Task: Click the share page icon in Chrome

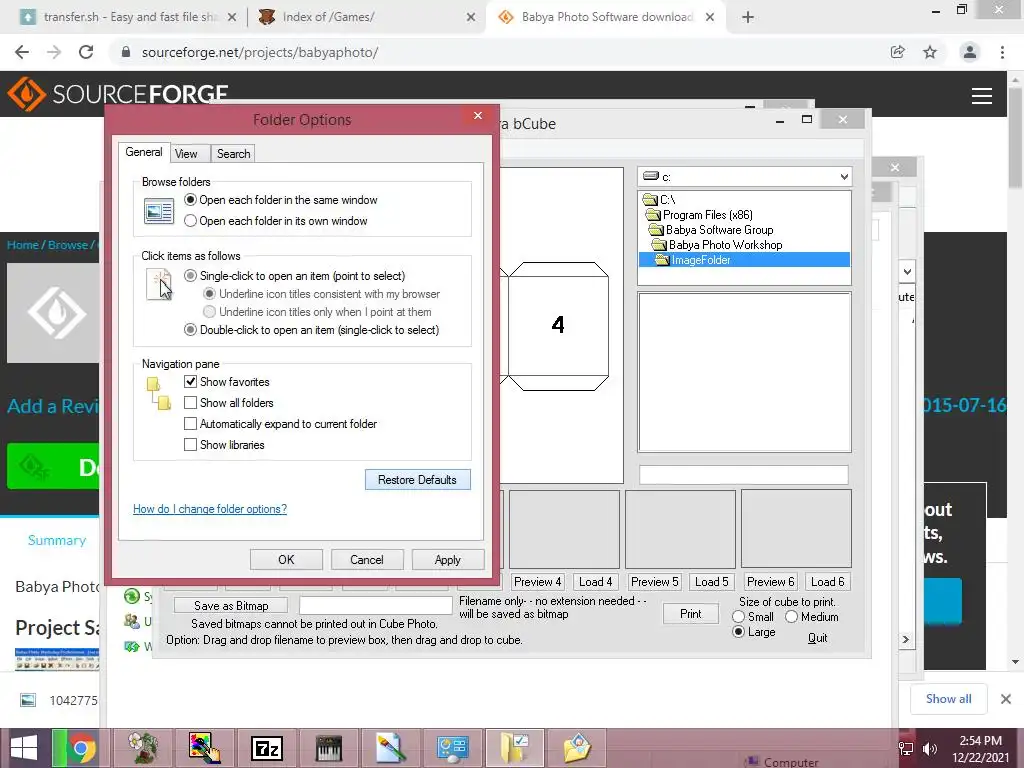Action: coord(898,52)
